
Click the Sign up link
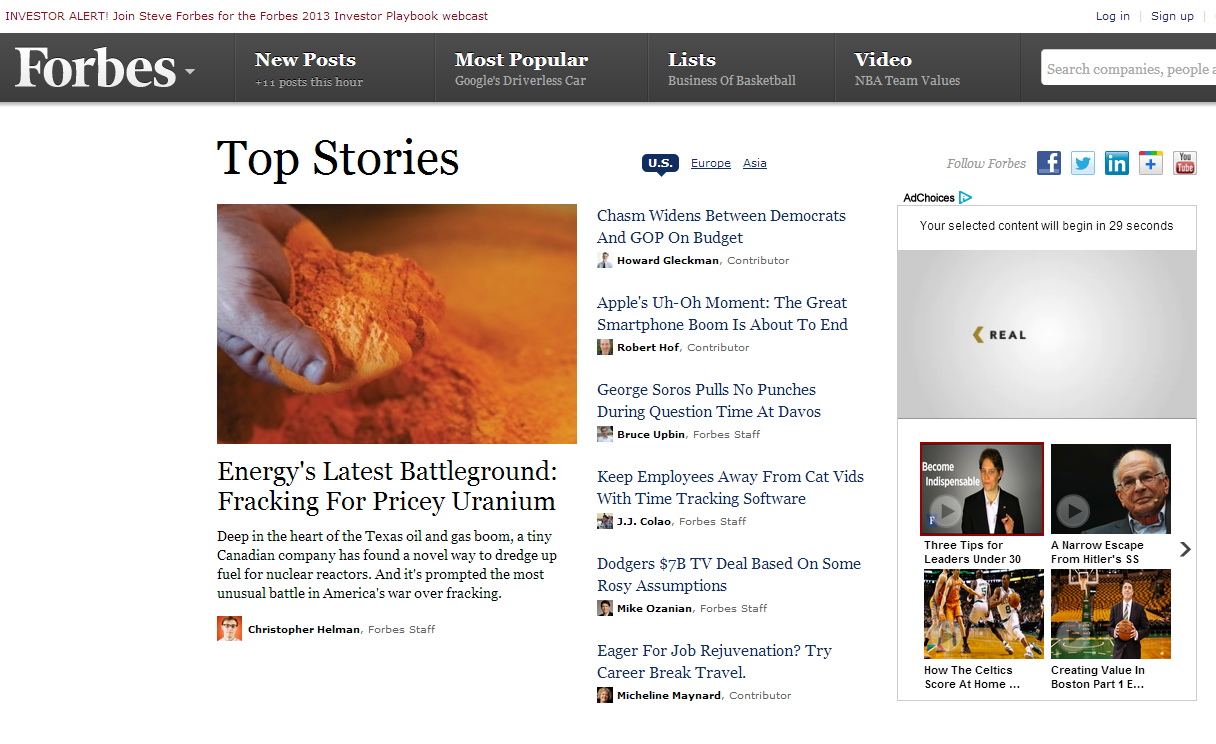[x=1172, y=16]
